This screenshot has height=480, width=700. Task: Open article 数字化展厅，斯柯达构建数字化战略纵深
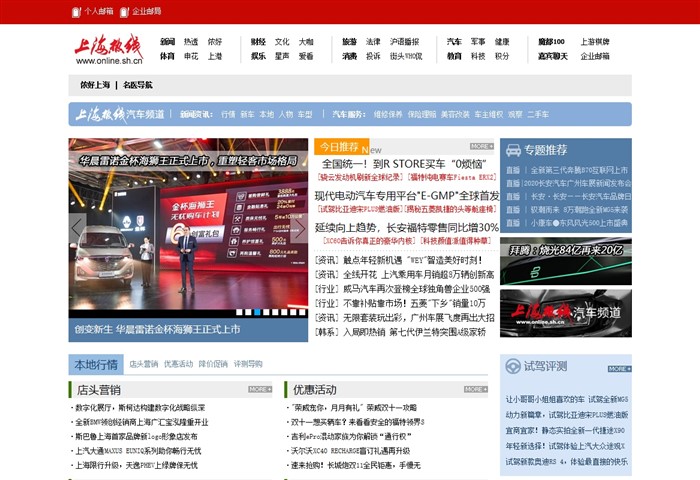coord(138,408)
